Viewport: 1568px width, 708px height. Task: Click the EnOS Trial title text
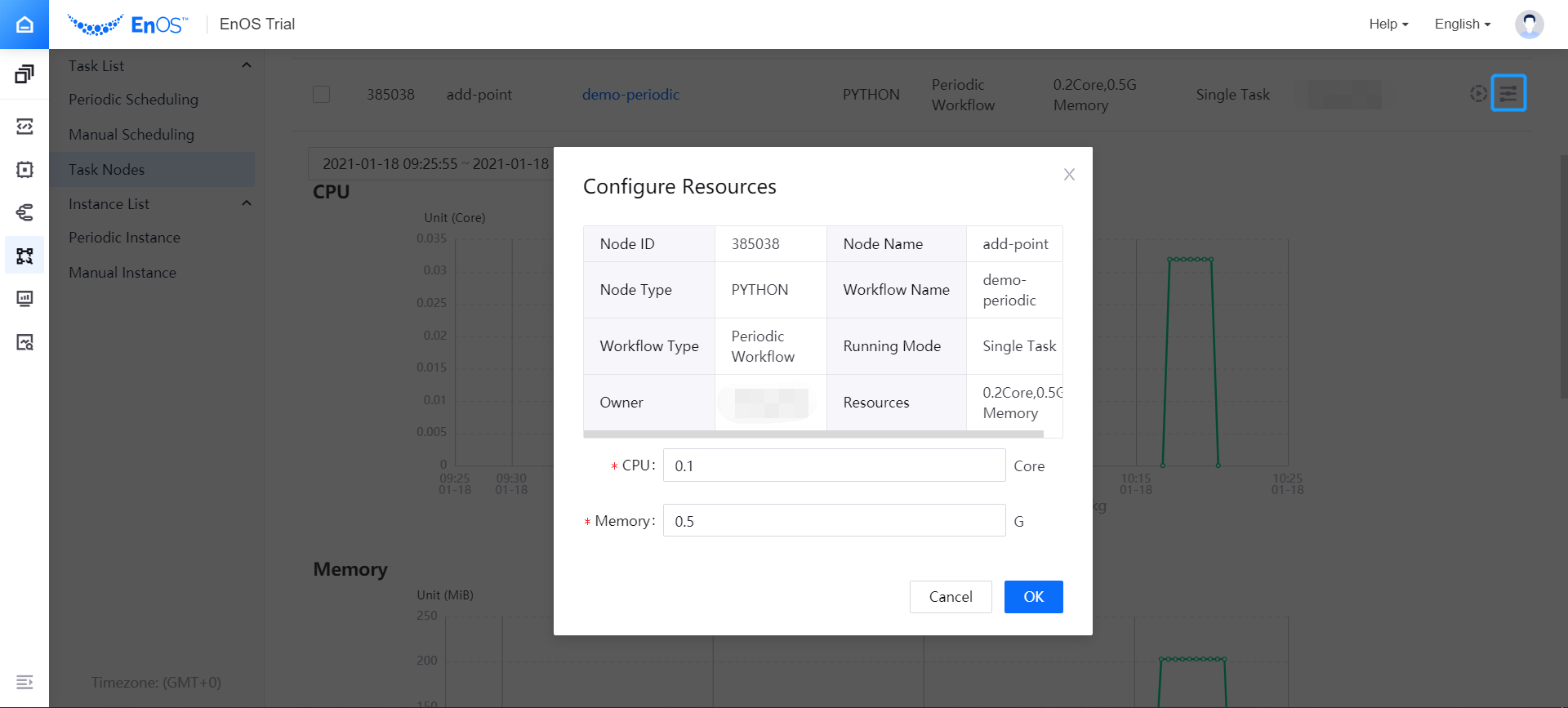point(257,24)
